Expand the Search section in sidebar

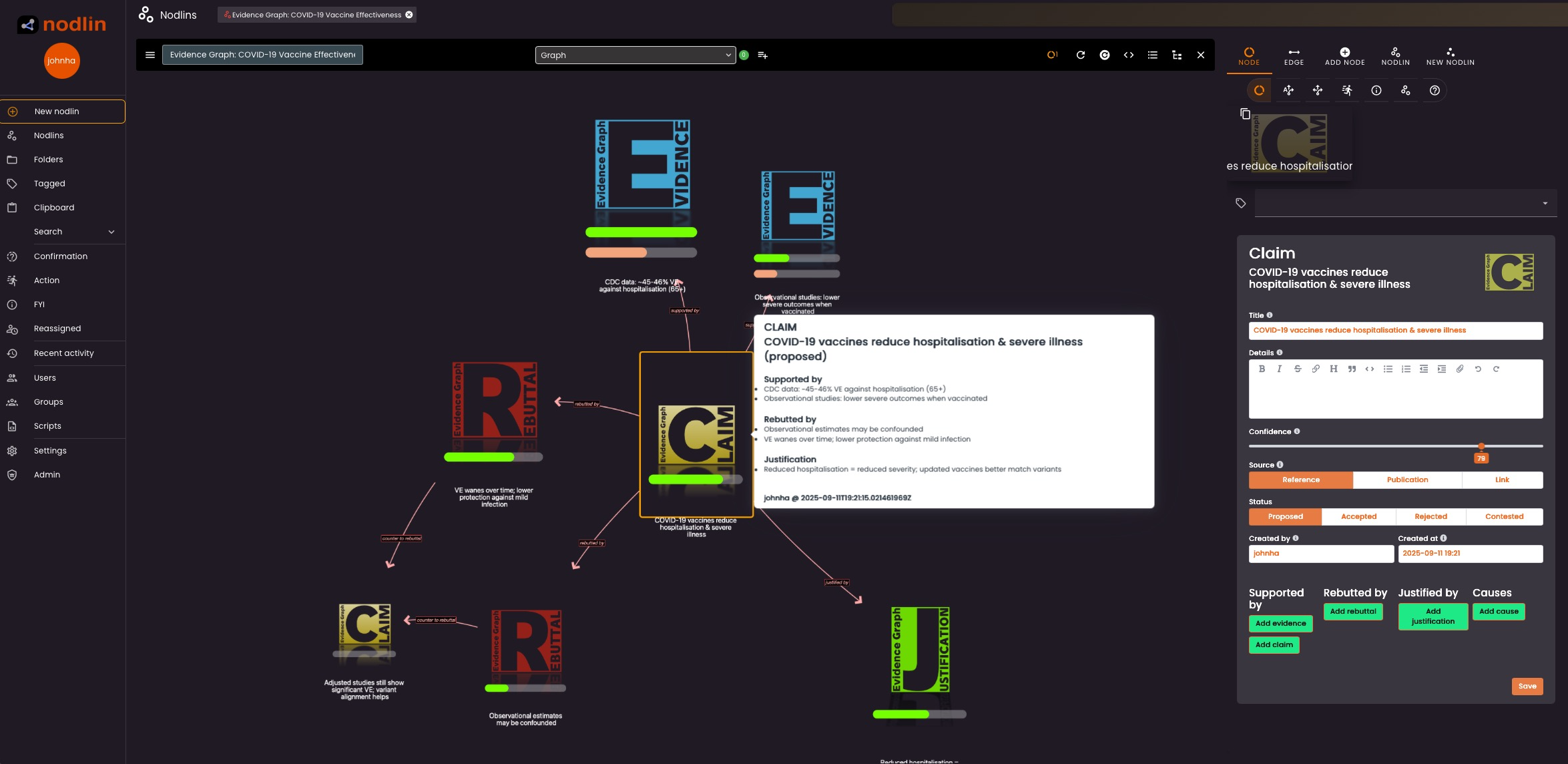(111, 232)
